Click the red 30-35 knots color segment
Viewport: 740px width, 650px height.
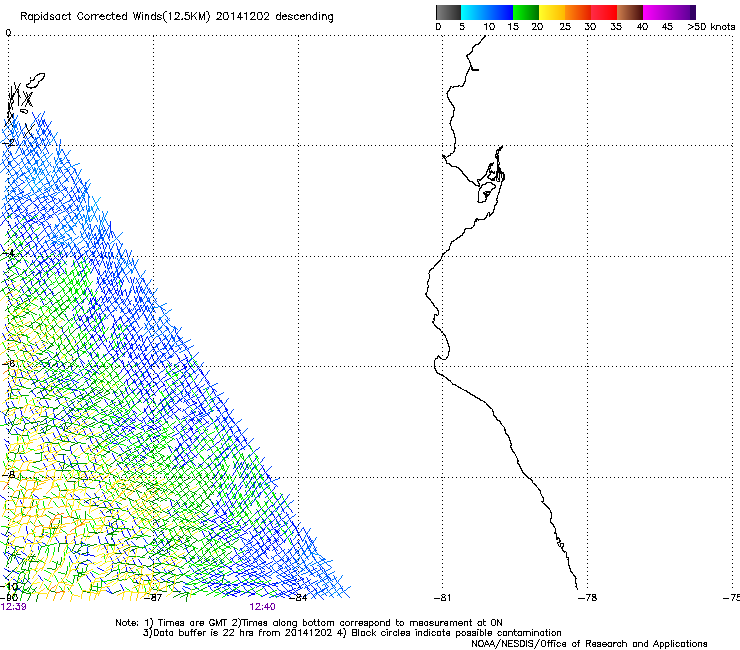604,12
